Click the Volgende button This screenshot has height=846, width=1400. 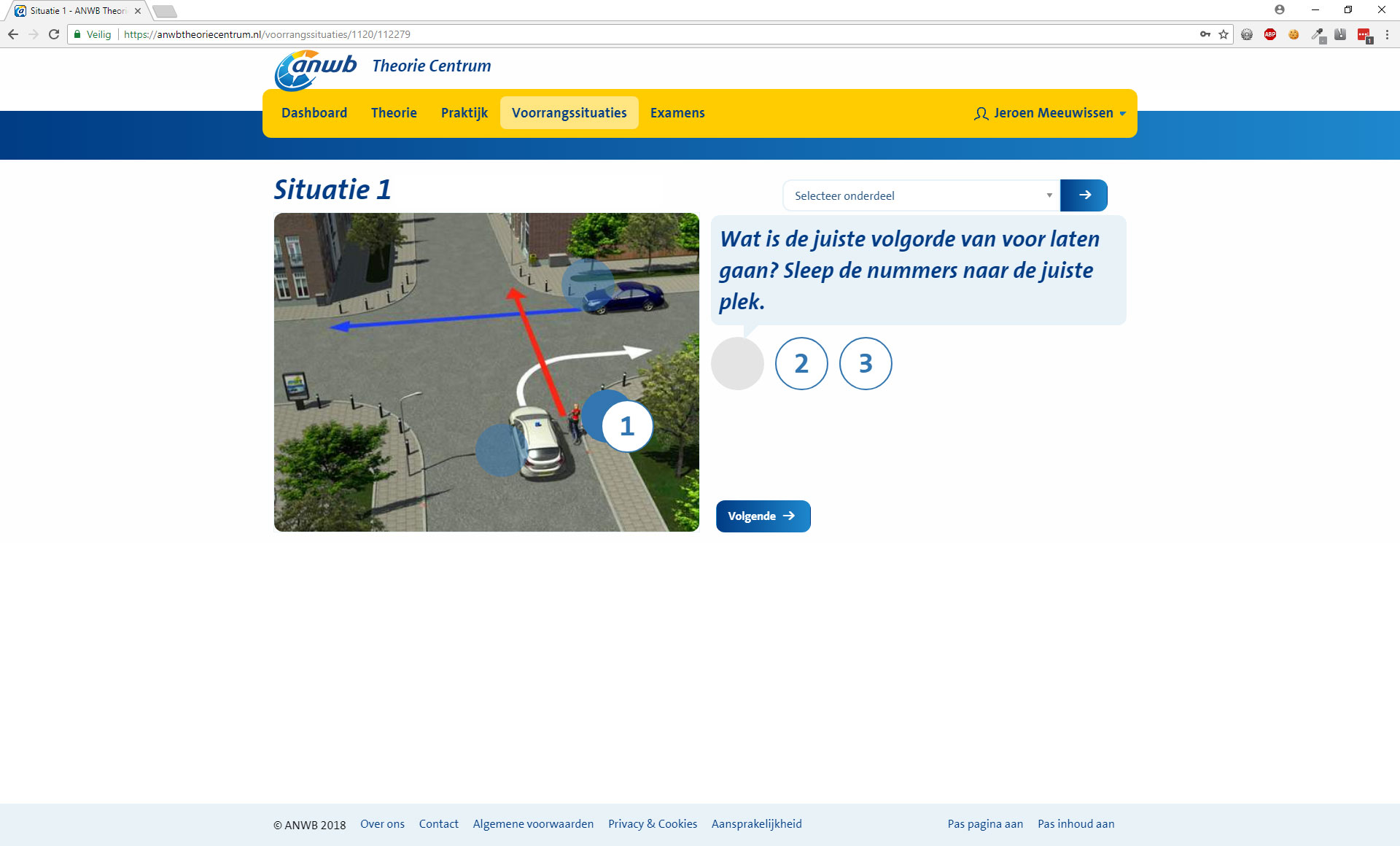click(x=763, y=516)
